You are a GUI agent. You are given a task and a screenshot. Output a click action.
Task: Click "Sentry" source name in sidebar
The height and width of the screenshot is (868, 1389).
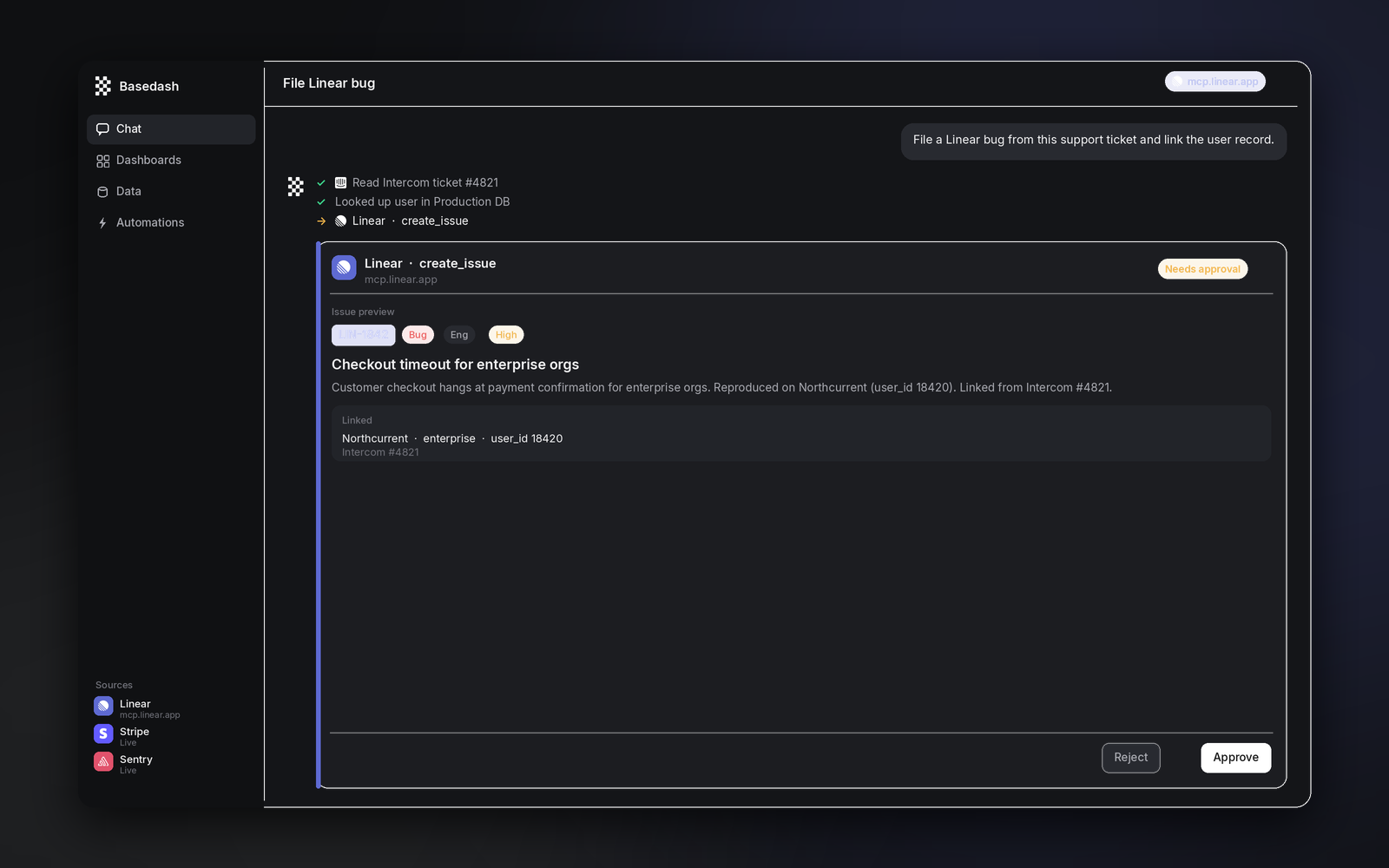pos(136,759)
